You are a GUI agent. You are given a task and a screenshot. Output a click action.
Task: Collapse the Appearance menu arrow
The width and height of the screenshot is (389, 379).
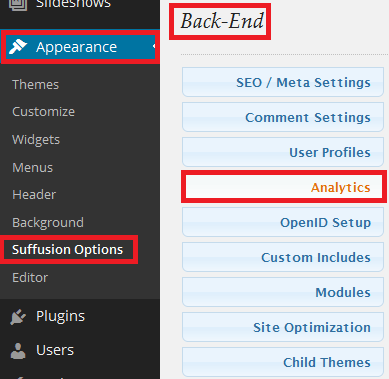[x=154, y=46]
